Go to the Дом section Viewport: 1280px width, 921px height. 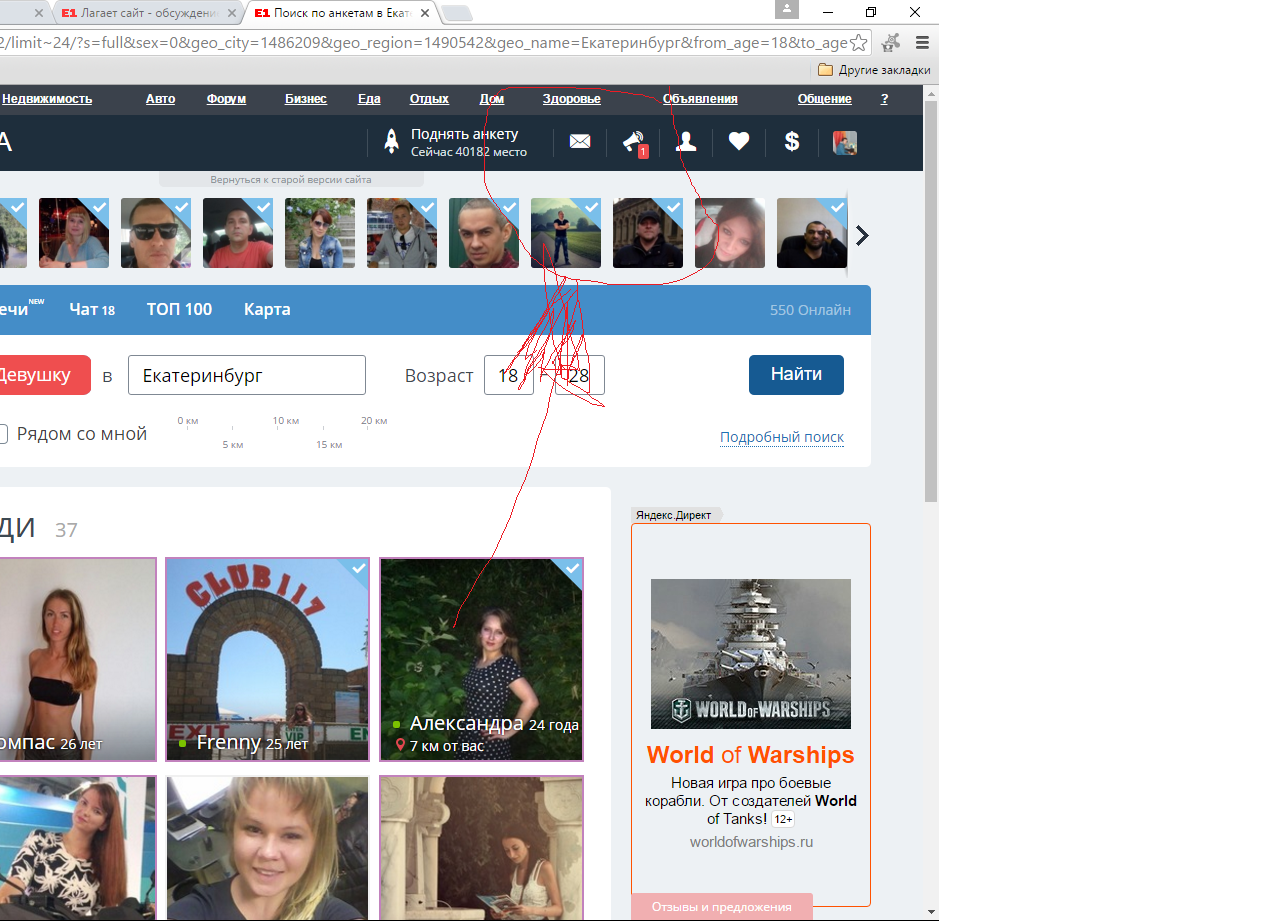tap(491, 99)
